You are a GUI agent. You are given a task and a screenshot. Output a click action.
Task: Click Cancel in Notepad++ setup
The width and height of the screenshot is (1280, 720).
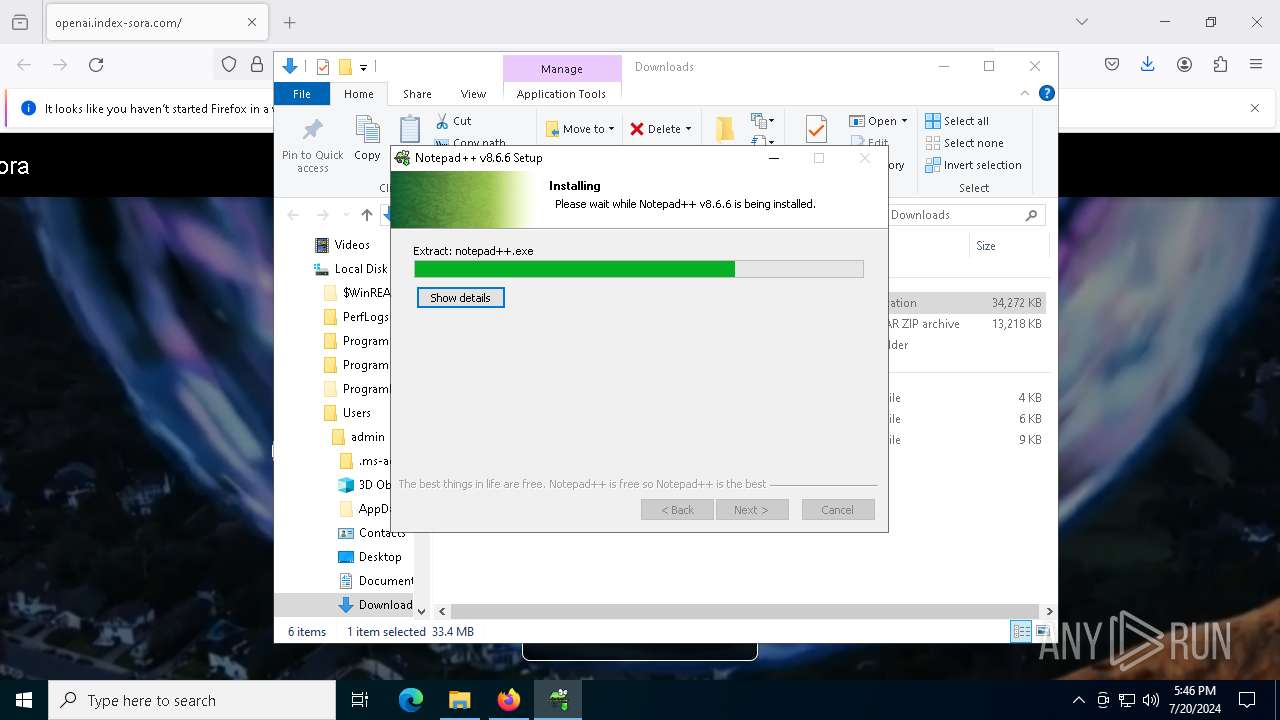838,510
